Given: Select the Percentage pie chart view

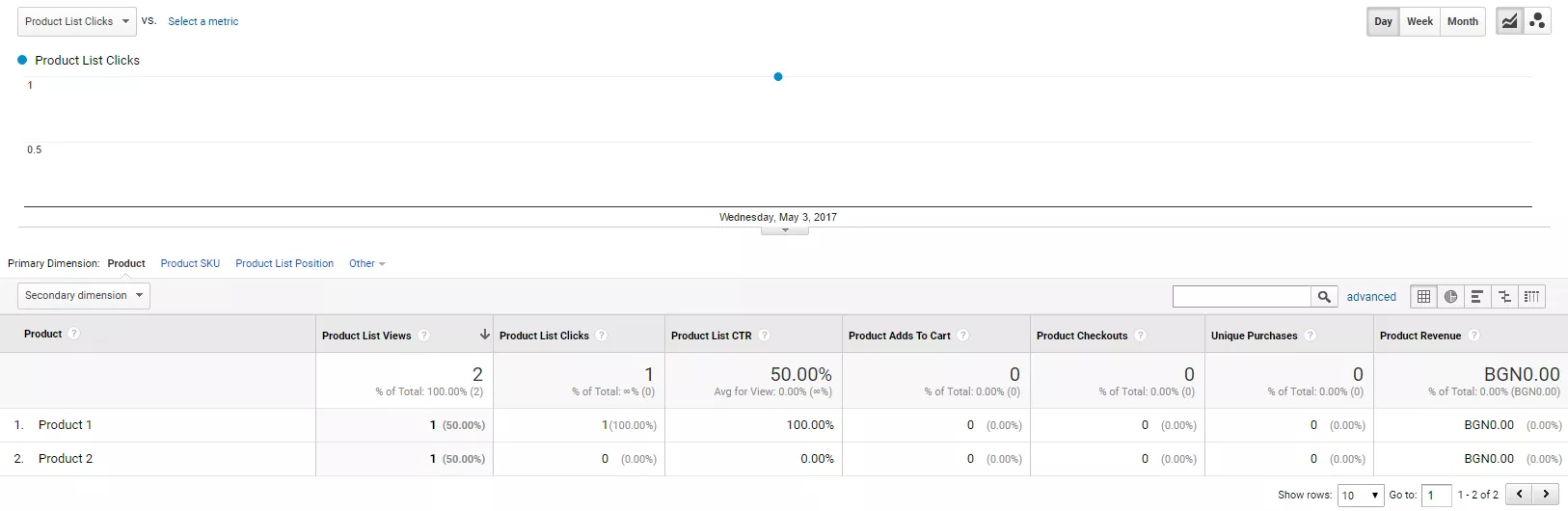Looking at the screenshot, I should pyautogui.click(x=1450, y=297).
